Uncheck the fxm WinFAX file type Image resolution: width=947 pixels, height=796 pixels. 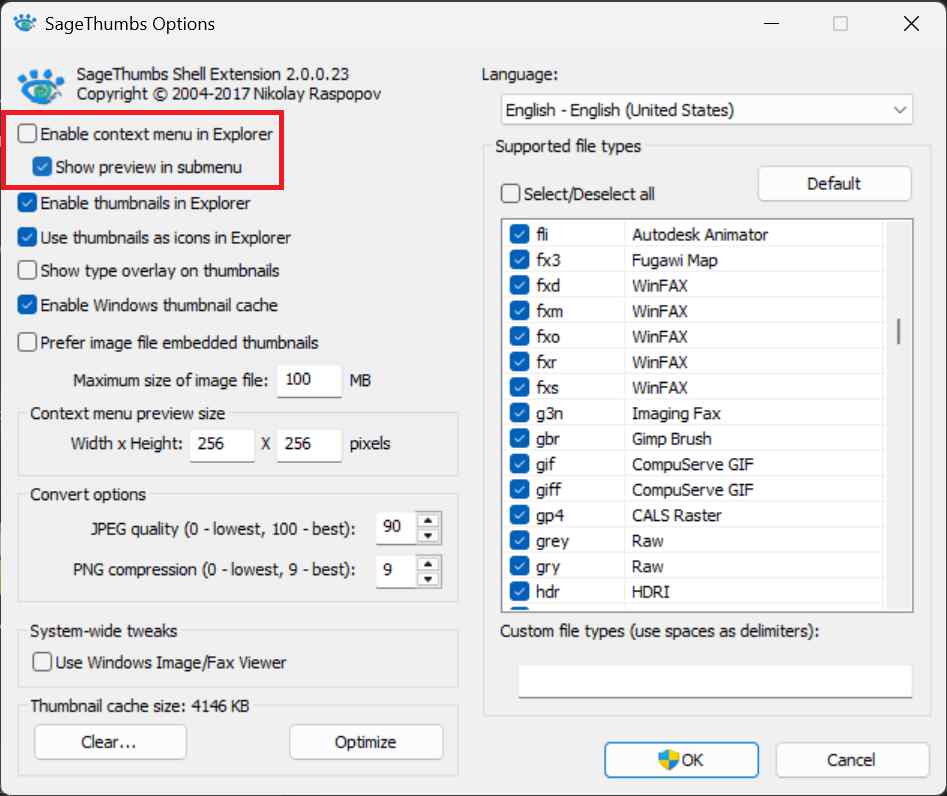[519, 310]
